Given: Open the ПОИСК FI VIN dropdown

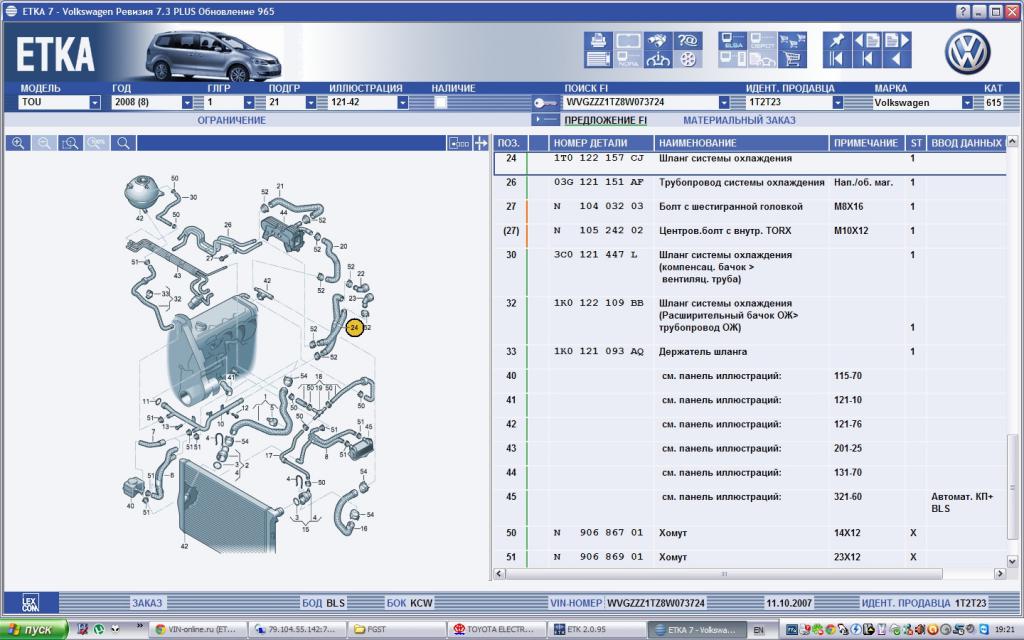Looking at the screenshot, I should 724,103.
